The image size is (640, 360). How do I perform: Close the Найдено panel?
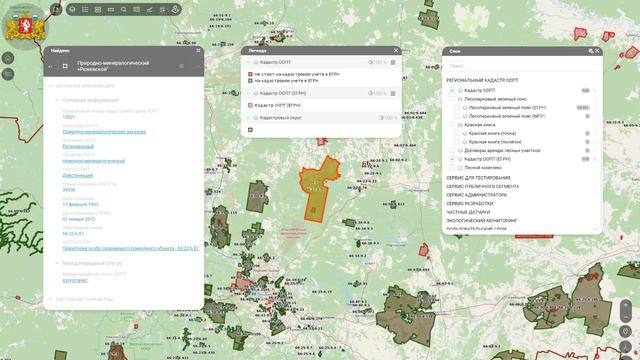(198, 51)
